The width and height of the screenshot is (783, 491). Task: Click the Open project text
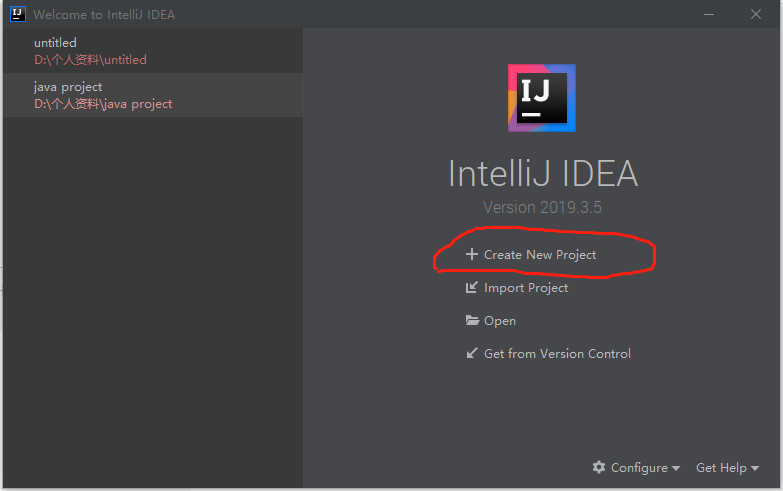(x=500, y=321)
